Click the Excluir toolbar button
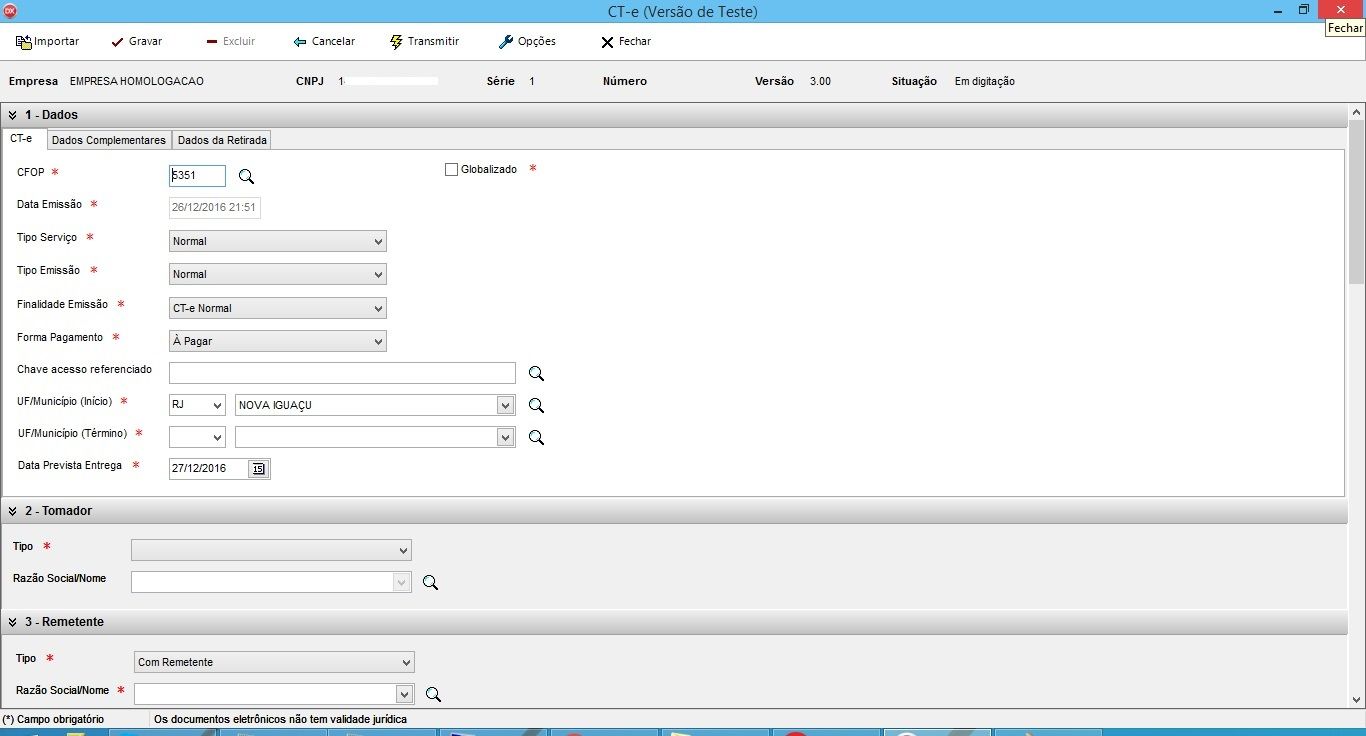 [230, 42]
